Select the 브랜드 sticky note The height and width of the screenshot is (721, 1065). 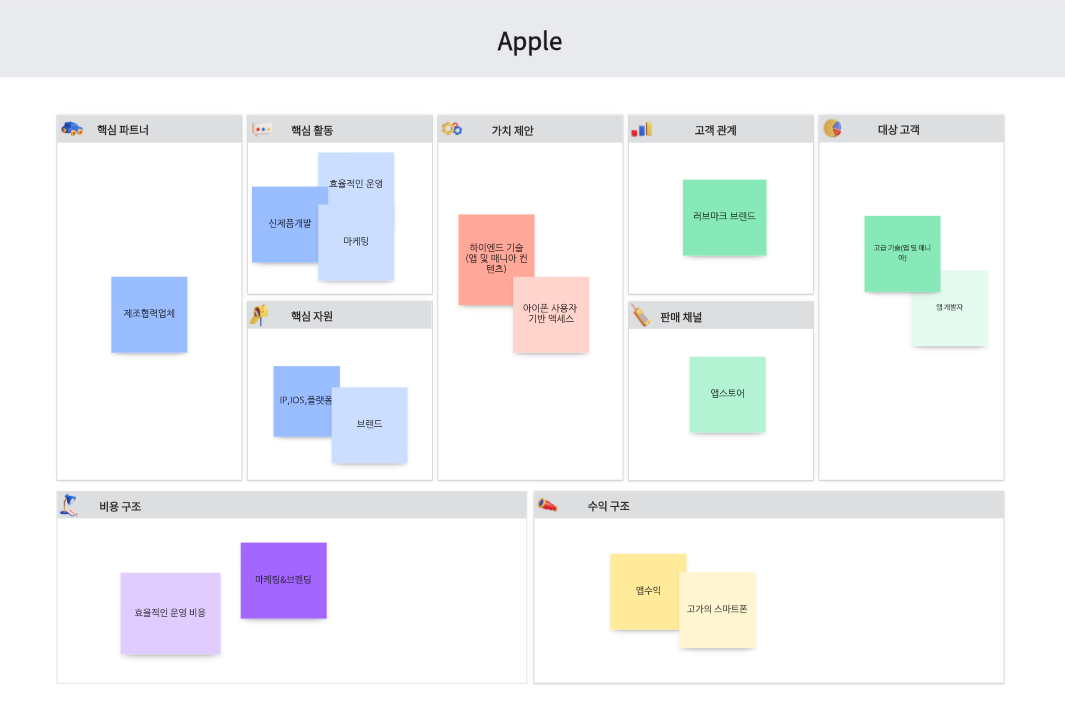(x=369, y=425)
